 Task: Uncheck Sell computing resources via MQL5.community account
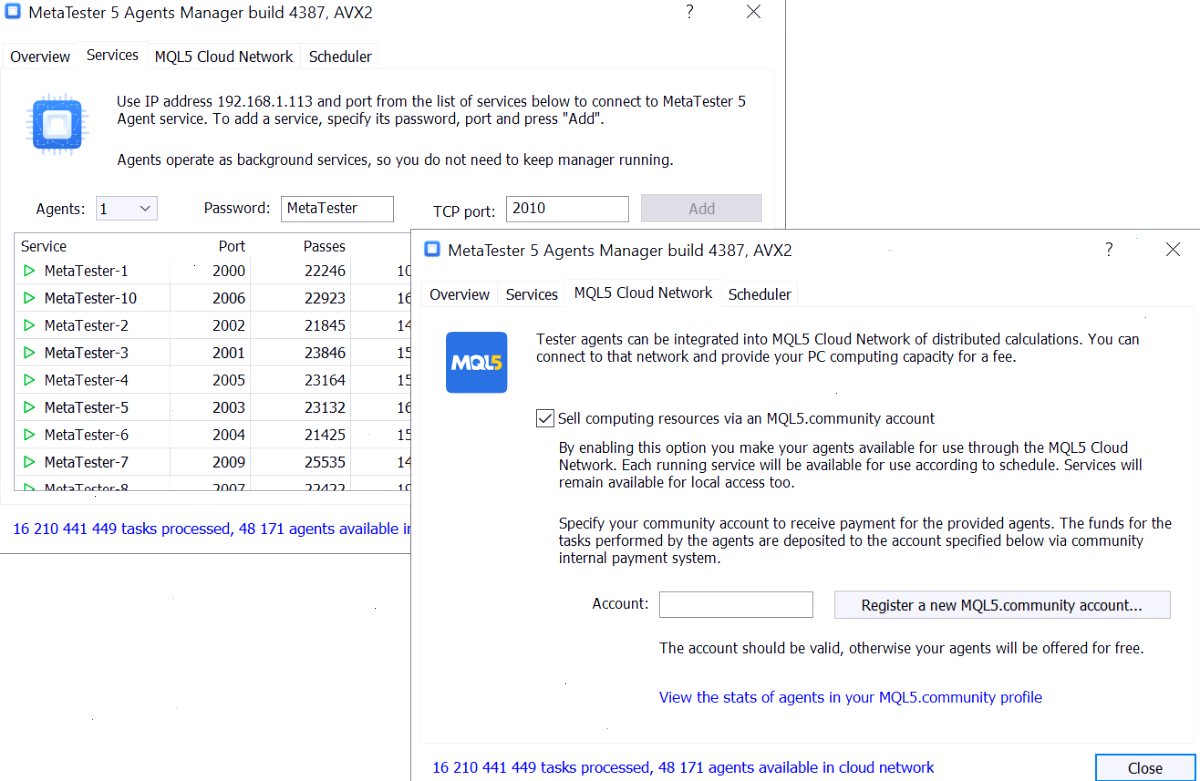545,419
